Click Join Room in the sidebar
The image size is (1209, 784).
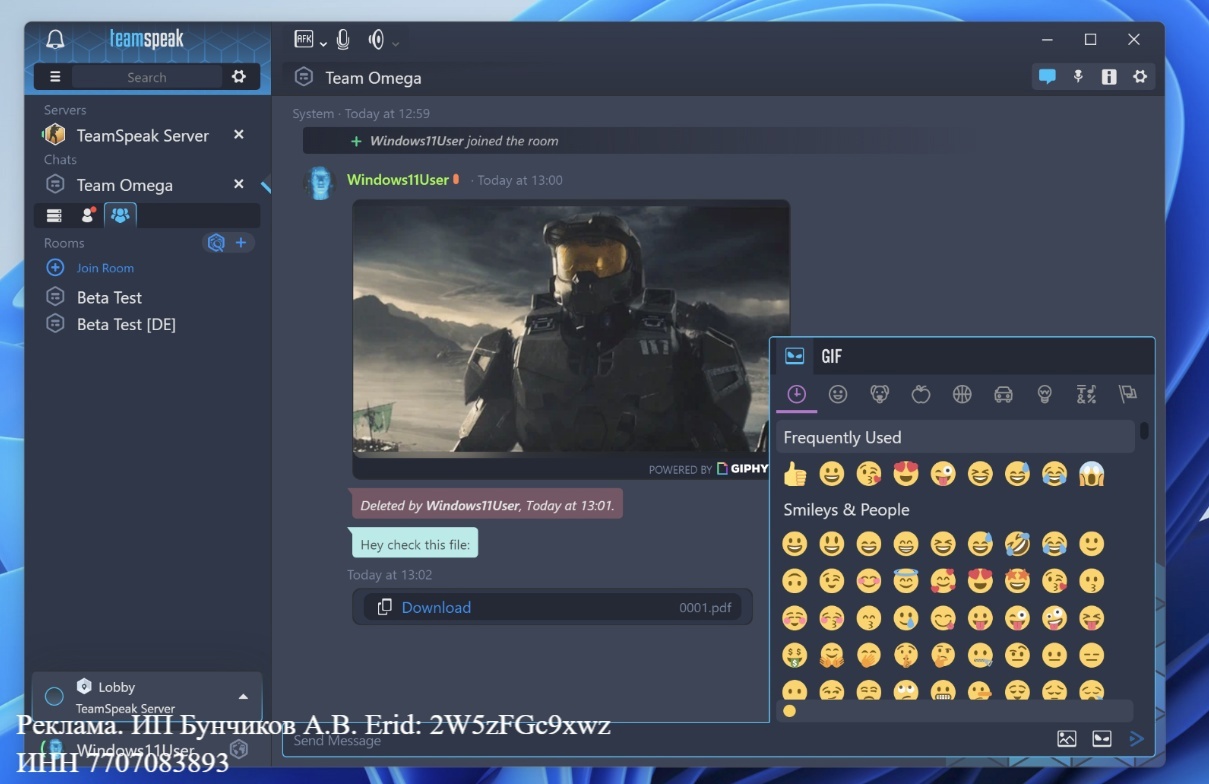coord(104,267)
